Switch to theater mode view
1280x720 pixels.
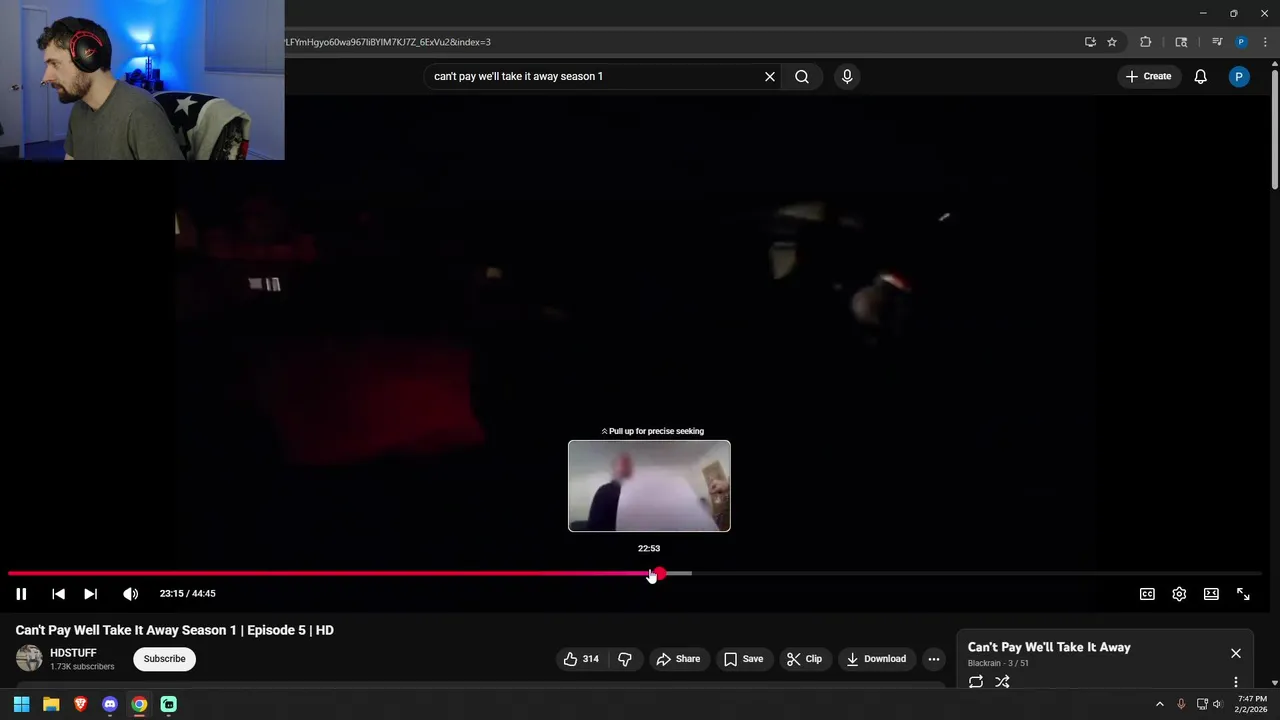click(x=1211, y=594)
